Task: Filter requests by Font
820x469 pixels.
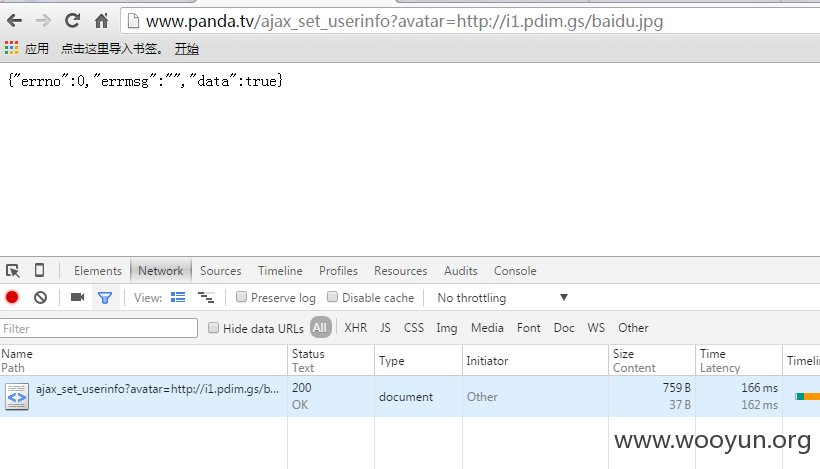Action: (529, 328)
